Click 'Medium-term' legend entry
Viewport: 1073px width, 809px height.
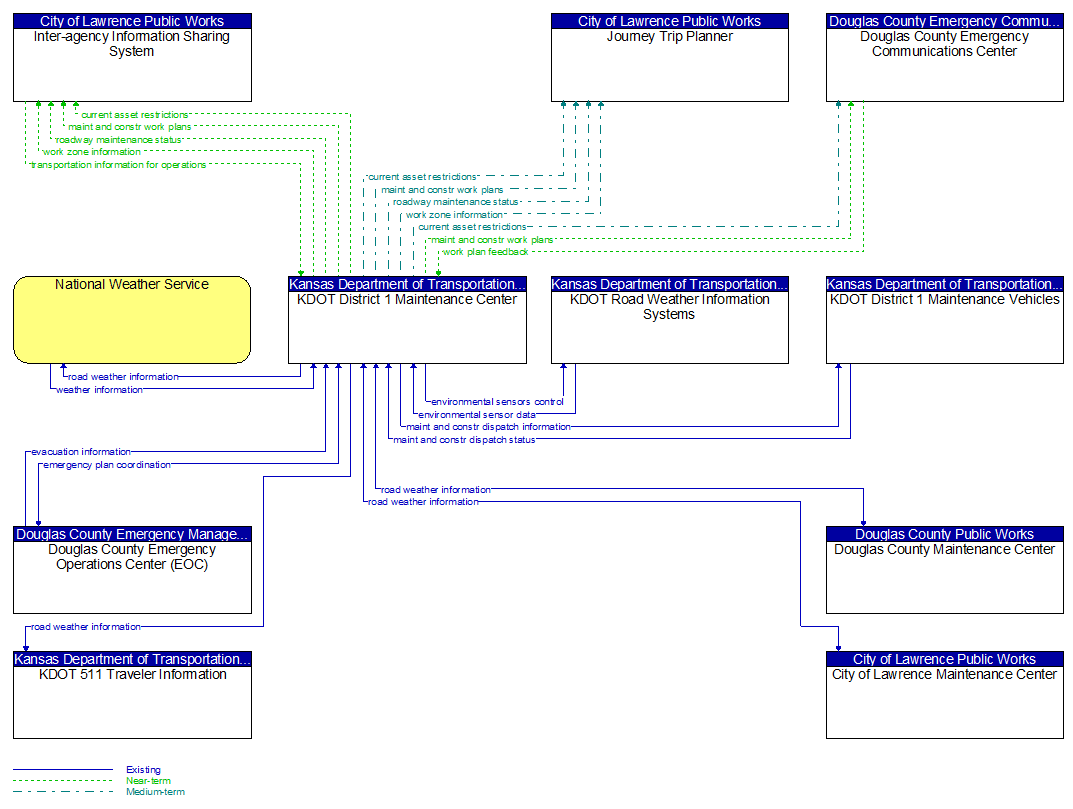pyautogui.click(x=155, y=792)
